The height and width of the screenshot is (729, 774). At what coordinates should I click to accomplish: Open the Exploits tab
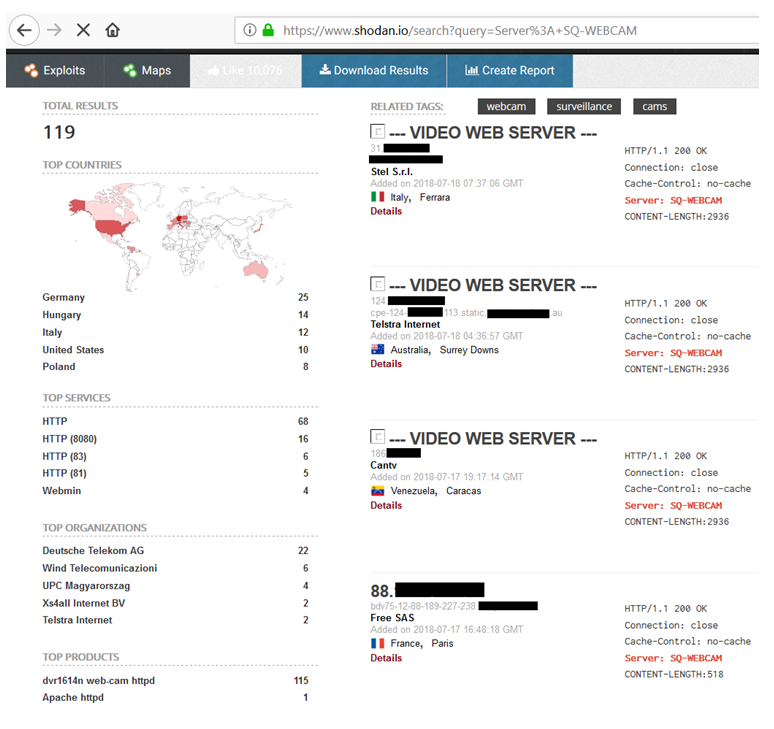(56, 71)
